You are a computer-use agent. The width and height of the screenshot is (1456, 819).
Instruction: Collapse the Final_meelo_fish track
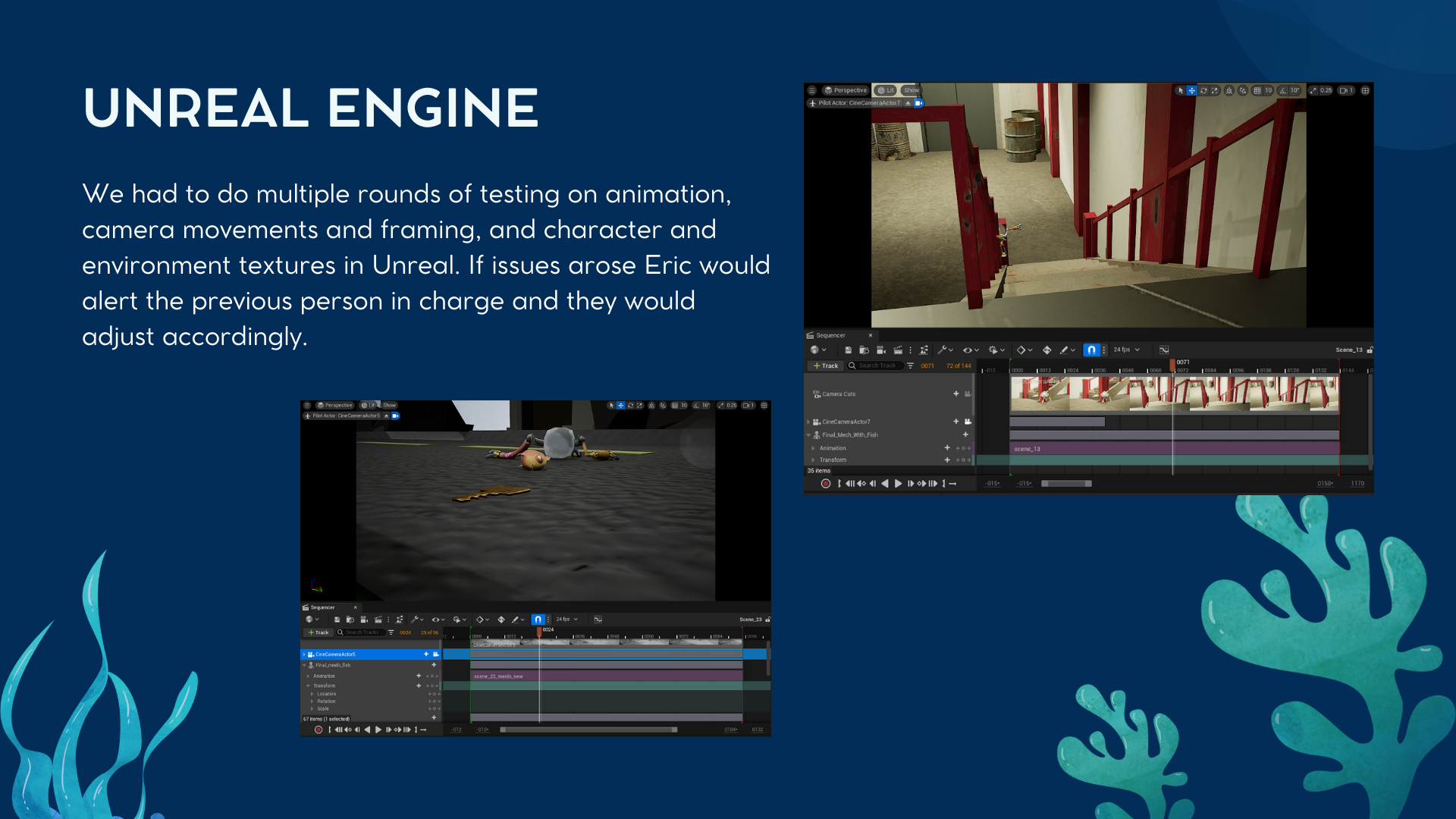click(305, 665)
